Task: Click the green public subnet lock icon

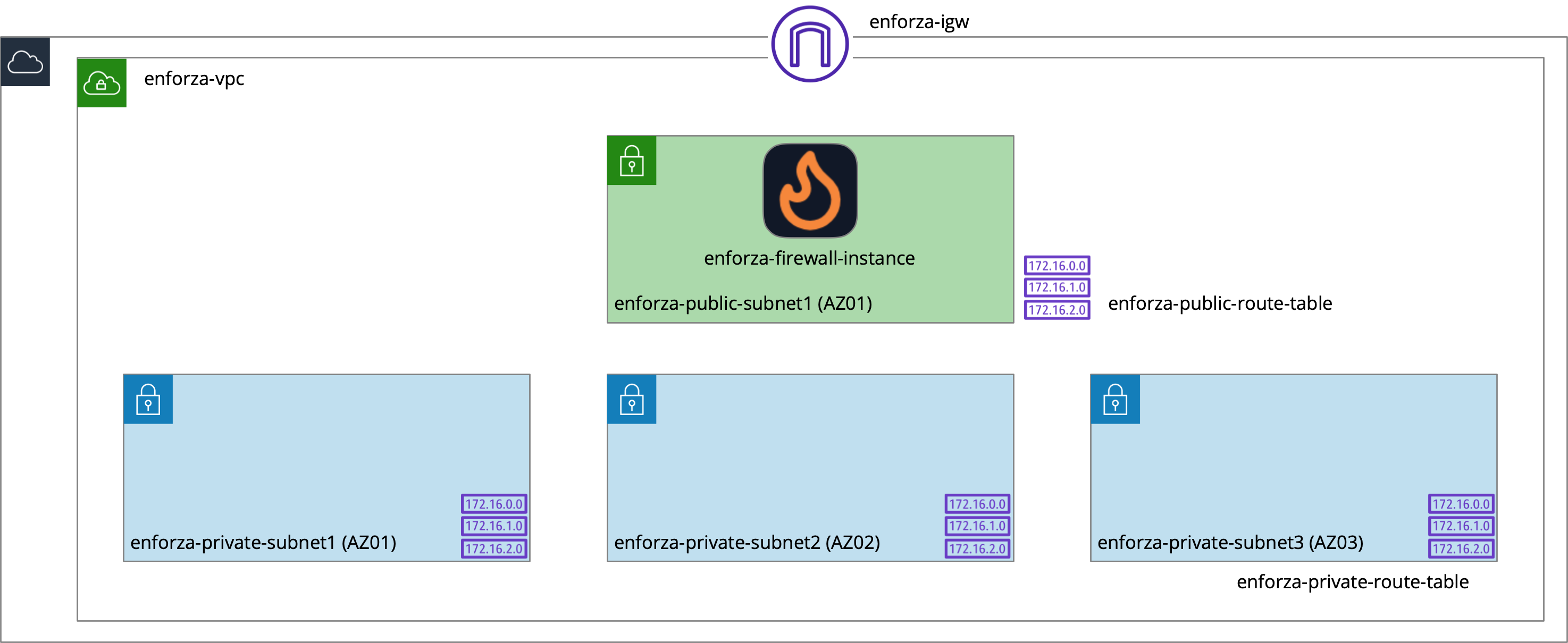Action: pos(632,160)
